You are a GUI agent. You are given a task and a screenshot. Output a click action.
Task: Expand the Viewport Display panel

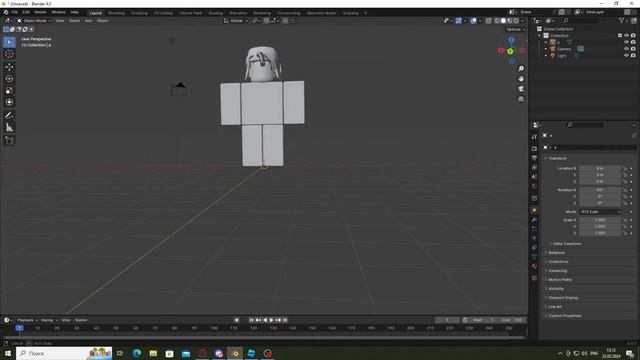[x=563, y=298]
